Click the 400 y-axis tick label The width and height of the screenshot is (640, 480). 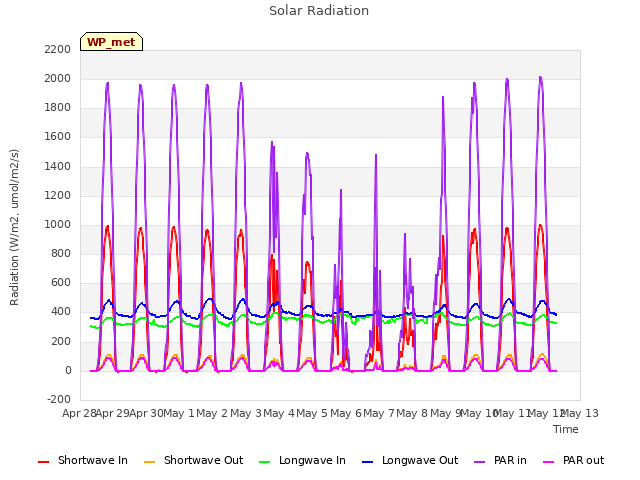61,312
